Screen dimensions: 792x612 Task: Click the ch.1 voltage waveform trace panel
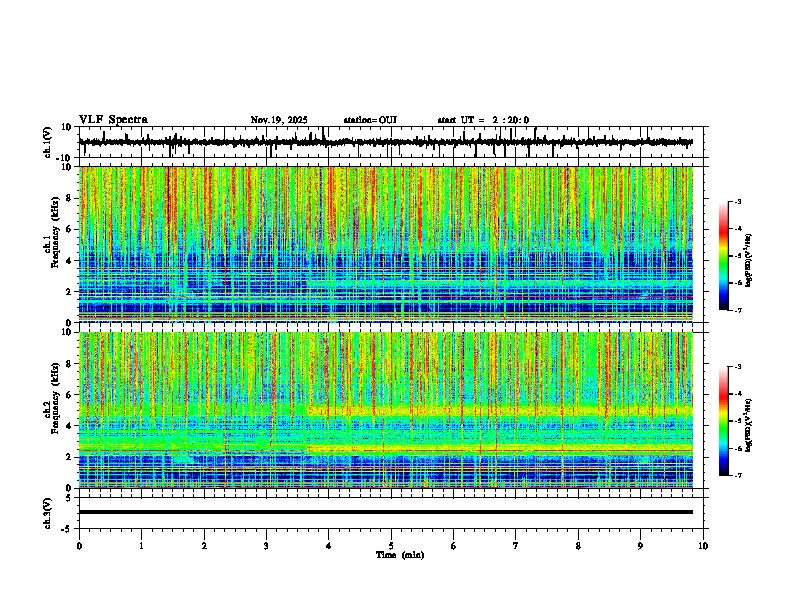pyautogui.click(x=391, y=142)
